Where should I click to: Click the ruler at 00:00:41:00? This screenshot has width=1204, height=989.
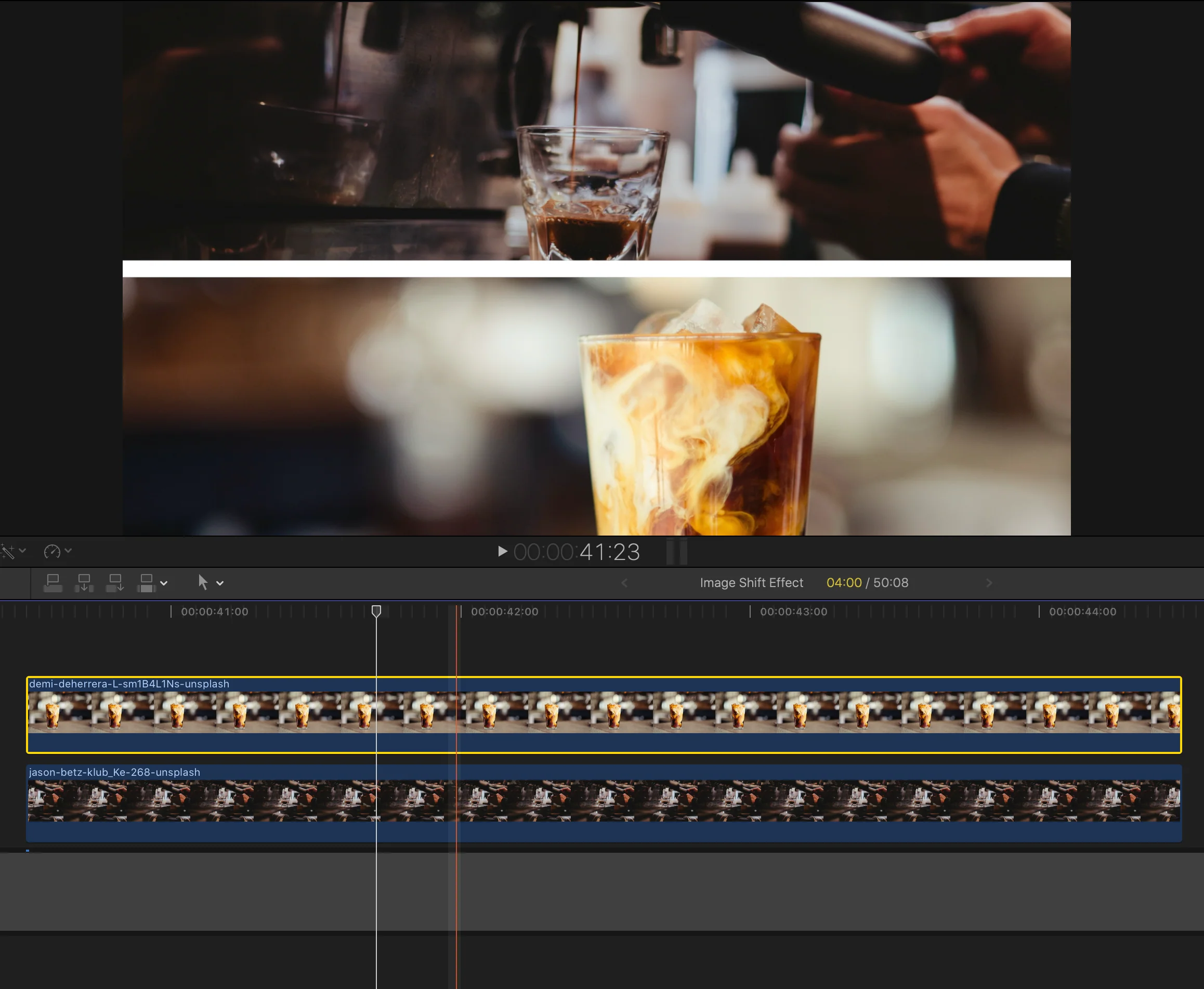[x=214, y=612]
